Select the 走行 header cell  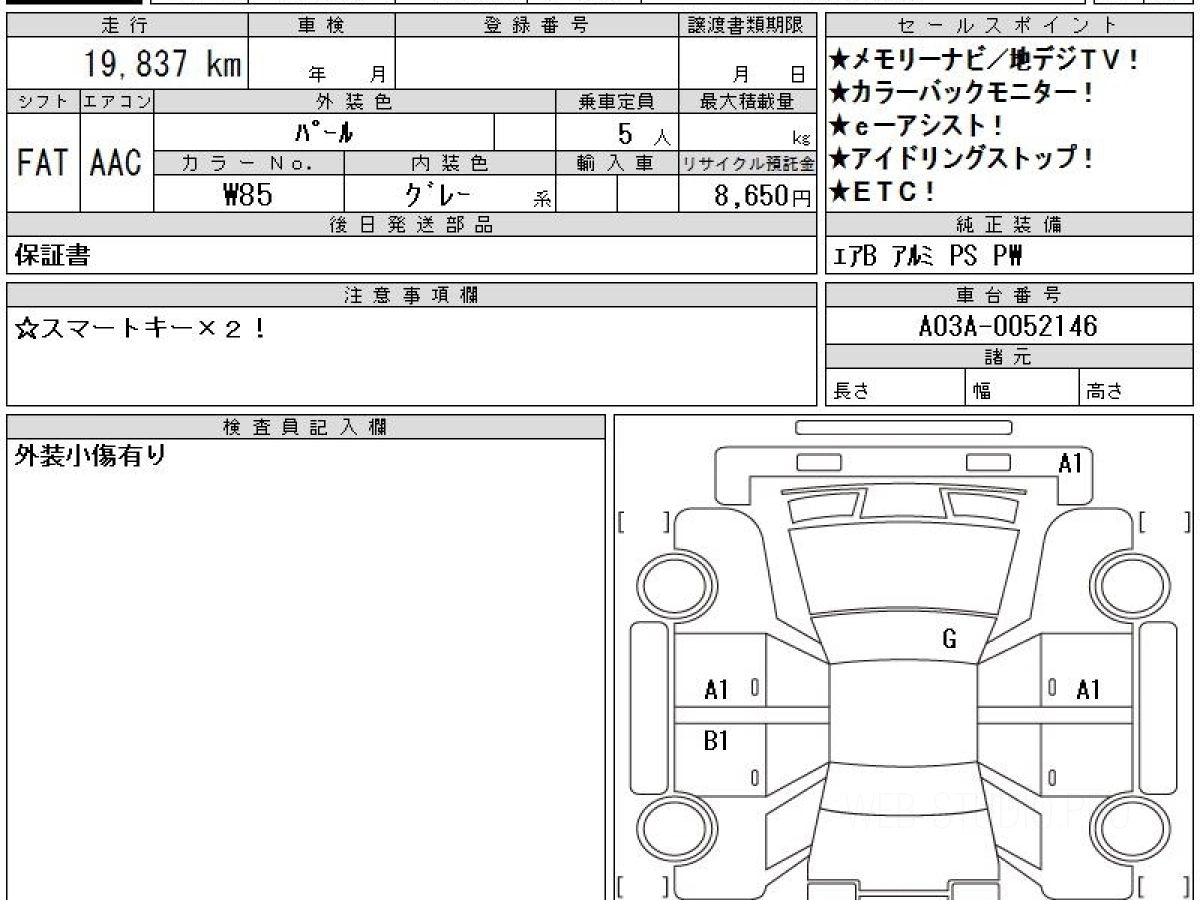pos(126,26)
